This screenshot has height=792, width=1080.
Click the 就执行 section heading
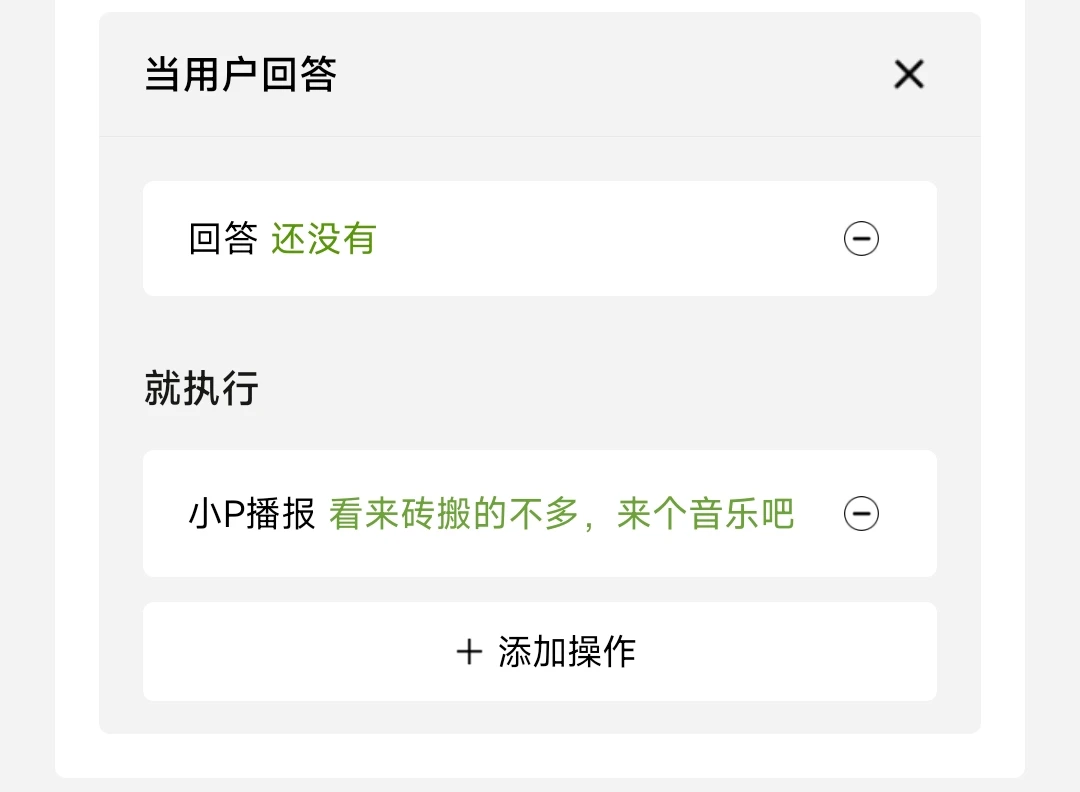click(201, 388)
